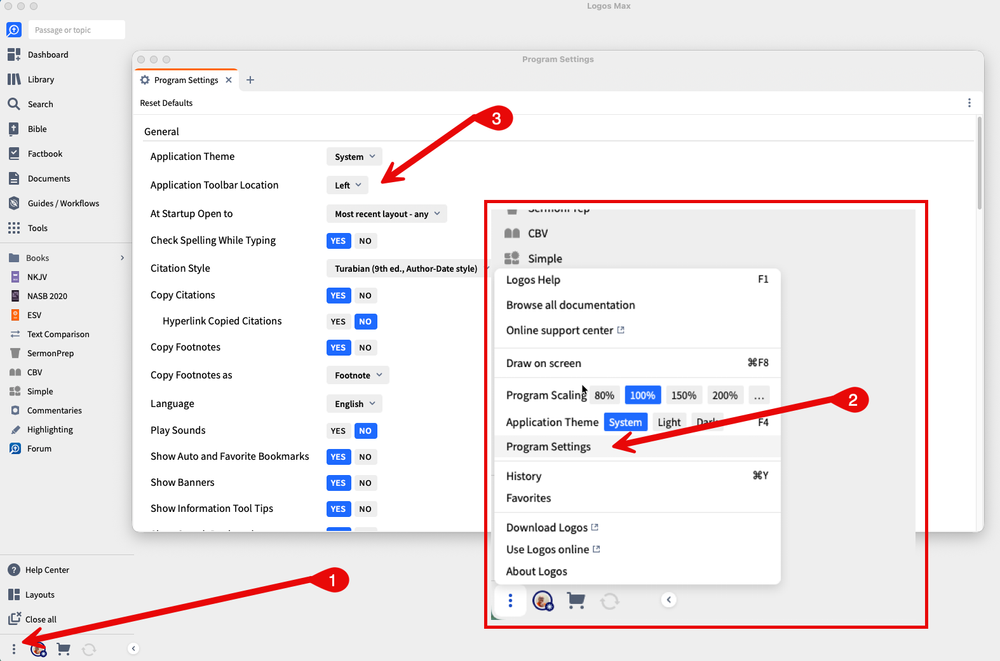Open the Commentaries shortcut
This screenshot has height=661, width=1000.
[46, 411]
